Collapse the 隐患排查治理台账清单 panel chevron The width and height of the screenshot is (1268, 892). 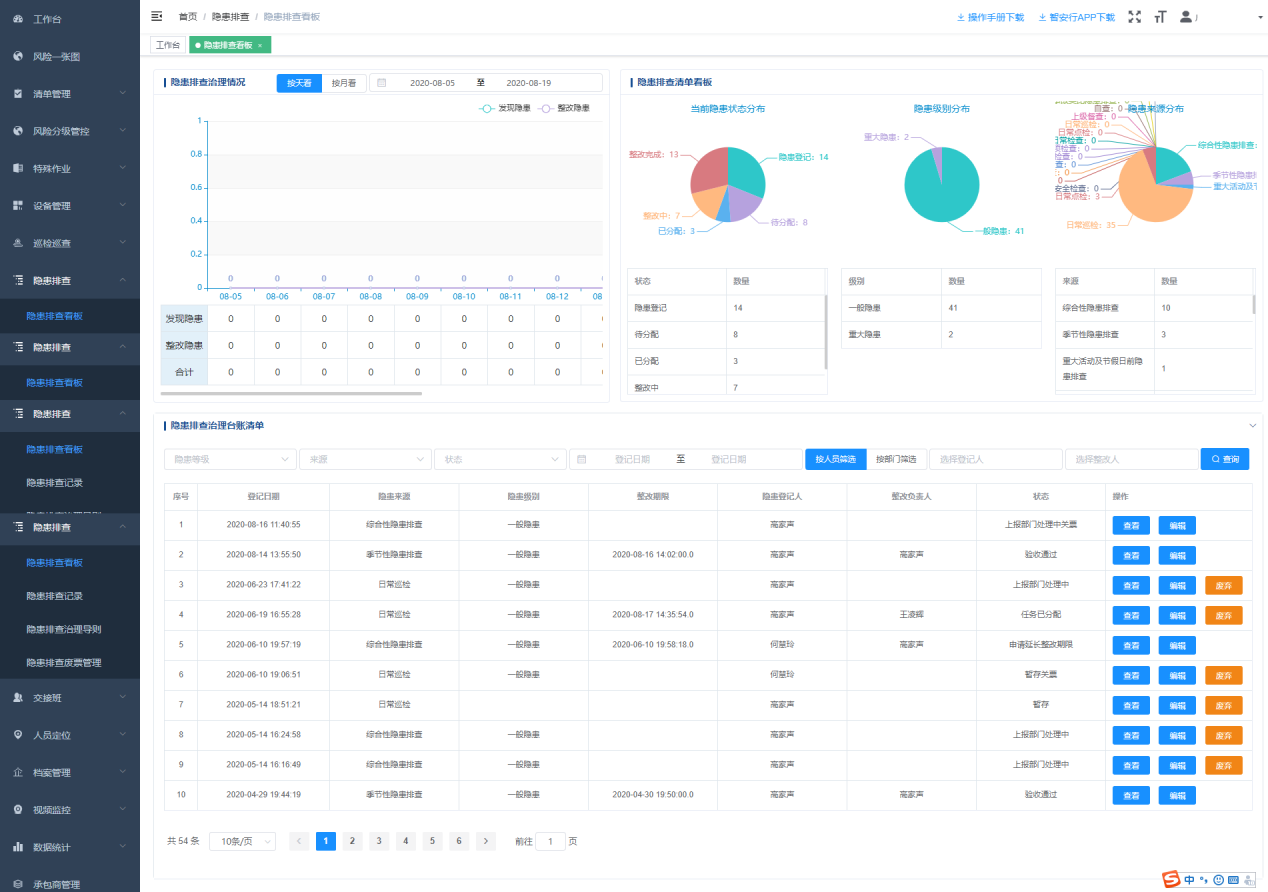(x=1253, y=425)
